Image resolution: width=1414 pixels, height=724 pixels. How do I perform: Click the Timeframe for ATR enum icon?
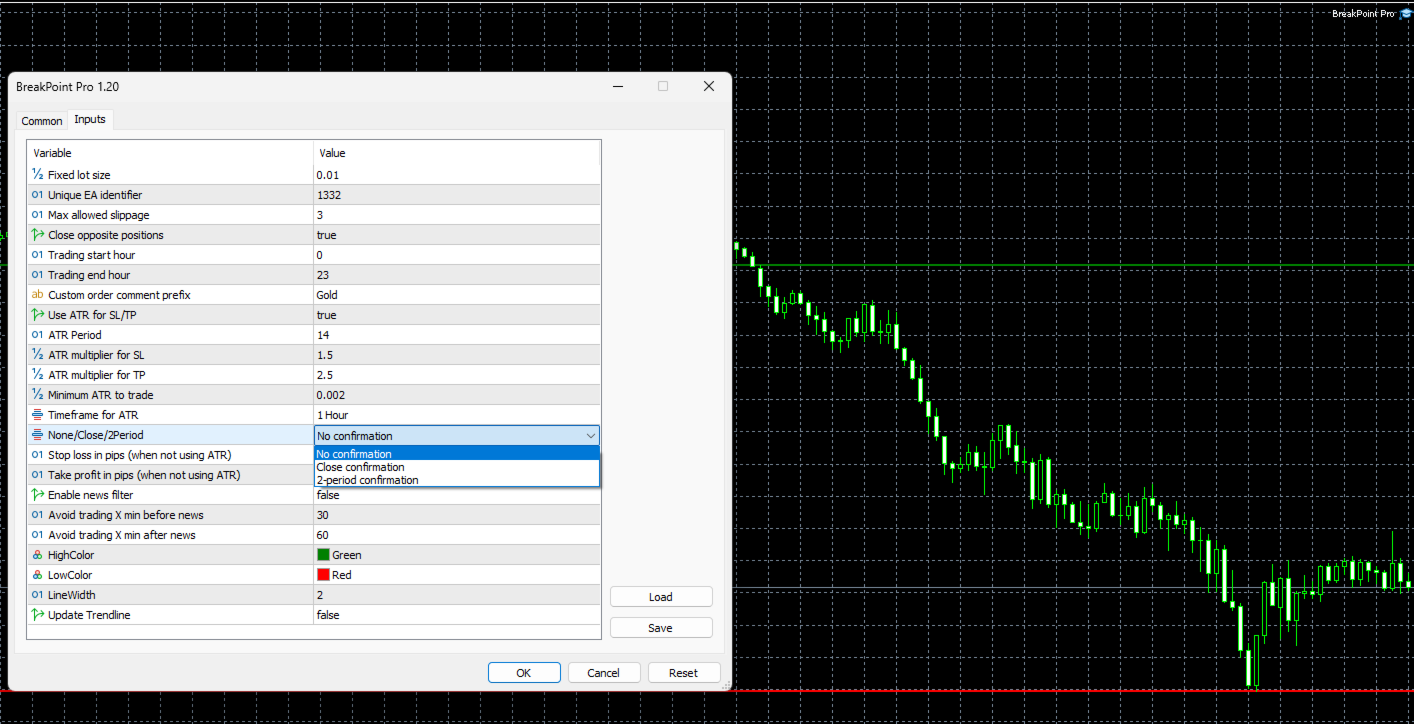click(x=38, y=415)
